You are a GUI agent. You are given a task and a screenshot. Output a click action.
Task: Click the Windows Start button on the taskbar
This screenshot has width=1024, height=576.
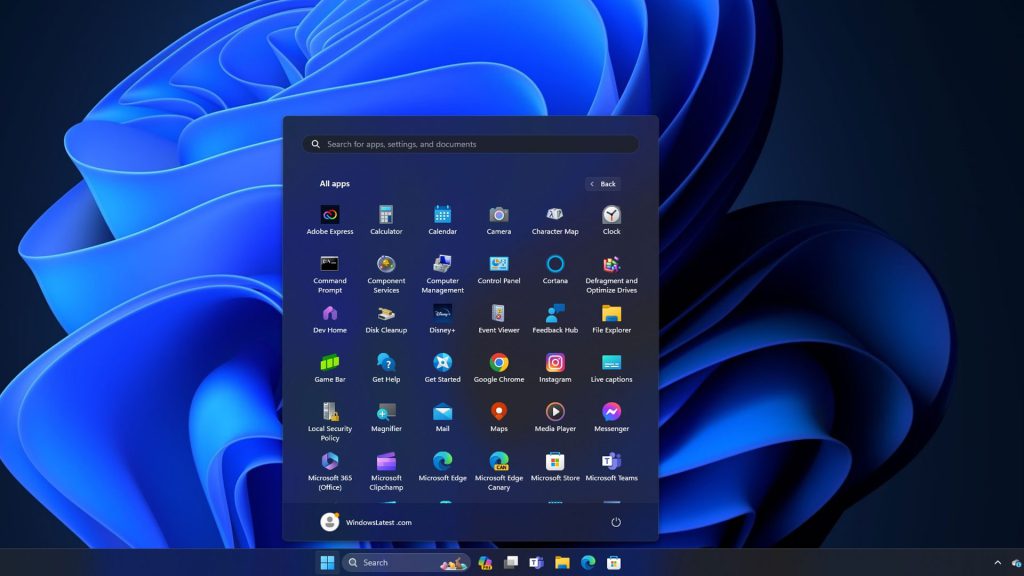point(327,563)
